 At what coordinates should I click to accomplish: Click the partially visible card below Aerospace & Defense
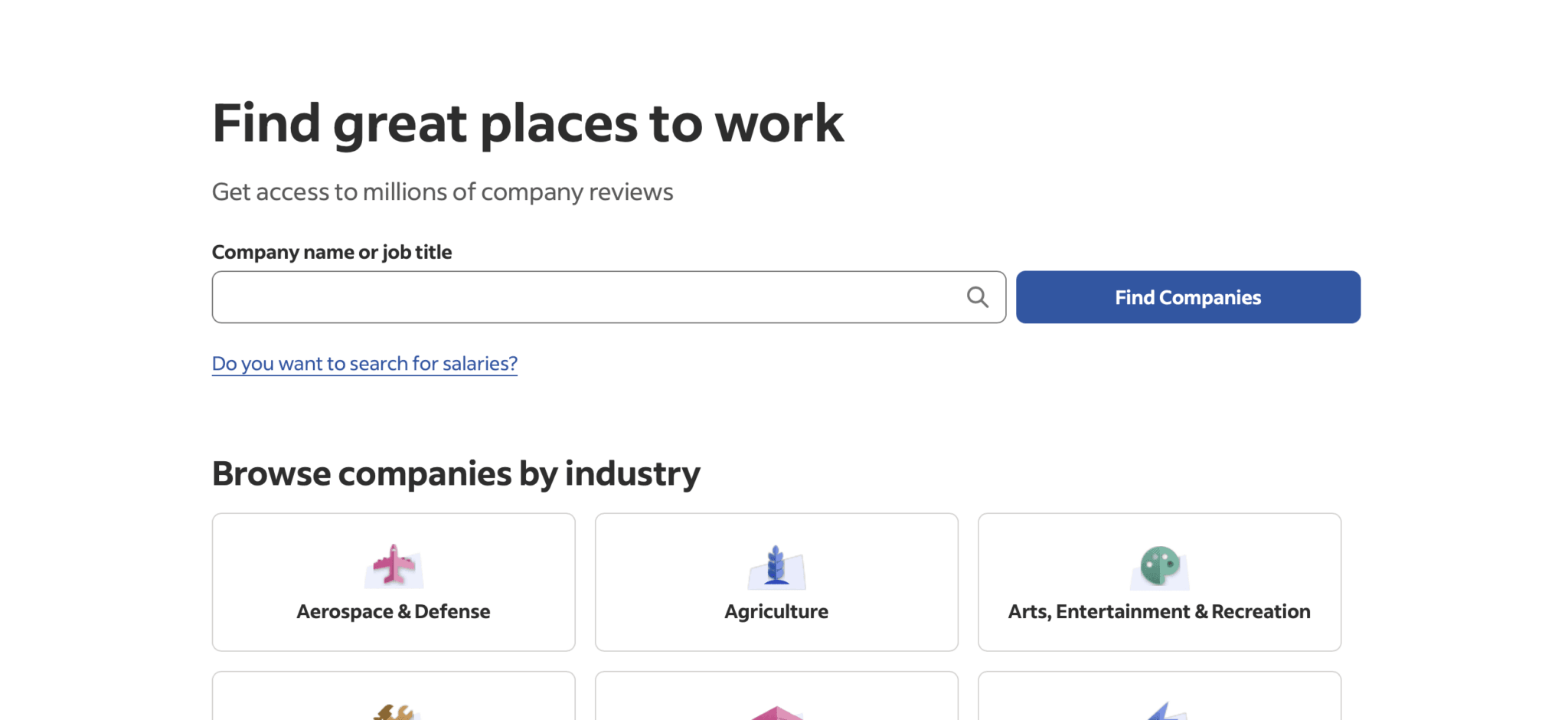coord(393,697)
